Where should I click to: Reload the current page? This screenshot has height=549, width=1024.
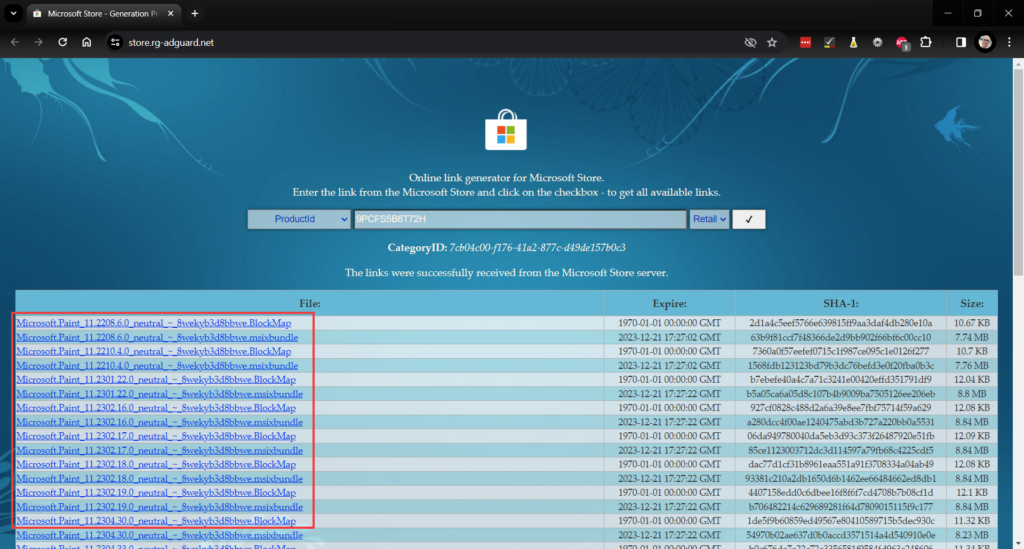pyautogui.click(x=63, y=42)
